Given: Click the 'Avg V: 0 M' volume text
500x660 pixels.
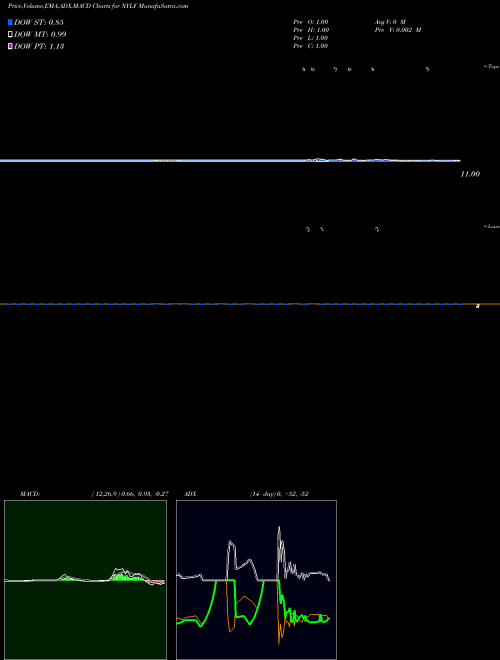Looking at the screenshot, I should [x=390, y=22].
